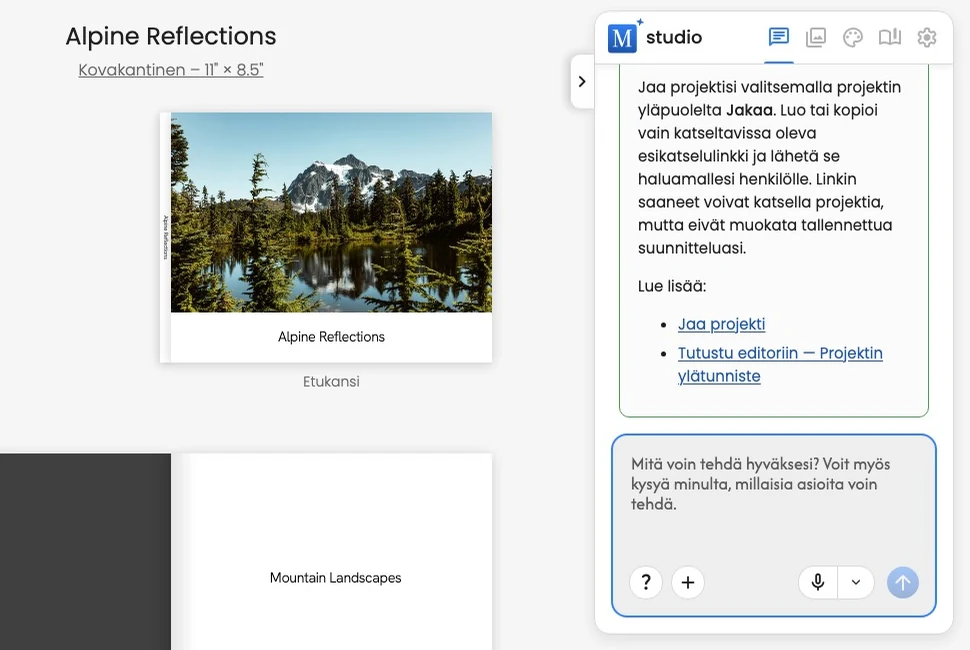The width and height of the screenshot is (970, 650).
Task: Select the cover caption Alpine Reflections text
Action: coord(332,337)
